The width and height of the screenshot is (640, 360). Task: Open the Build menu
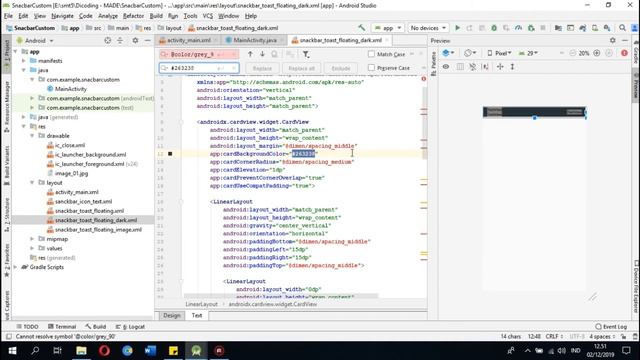pyautogui.click(x=156, y=16)
